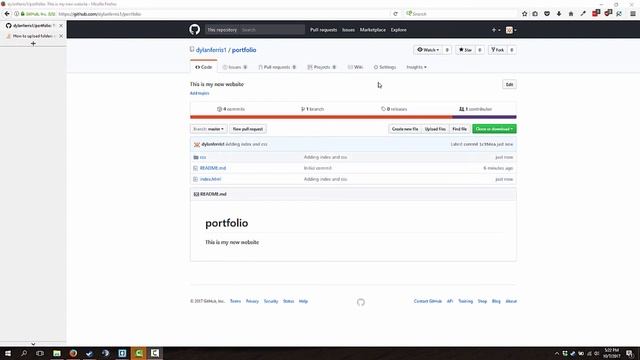640x360 pixels.
Task: Open Windows Start menu
Action: point(8,353)
